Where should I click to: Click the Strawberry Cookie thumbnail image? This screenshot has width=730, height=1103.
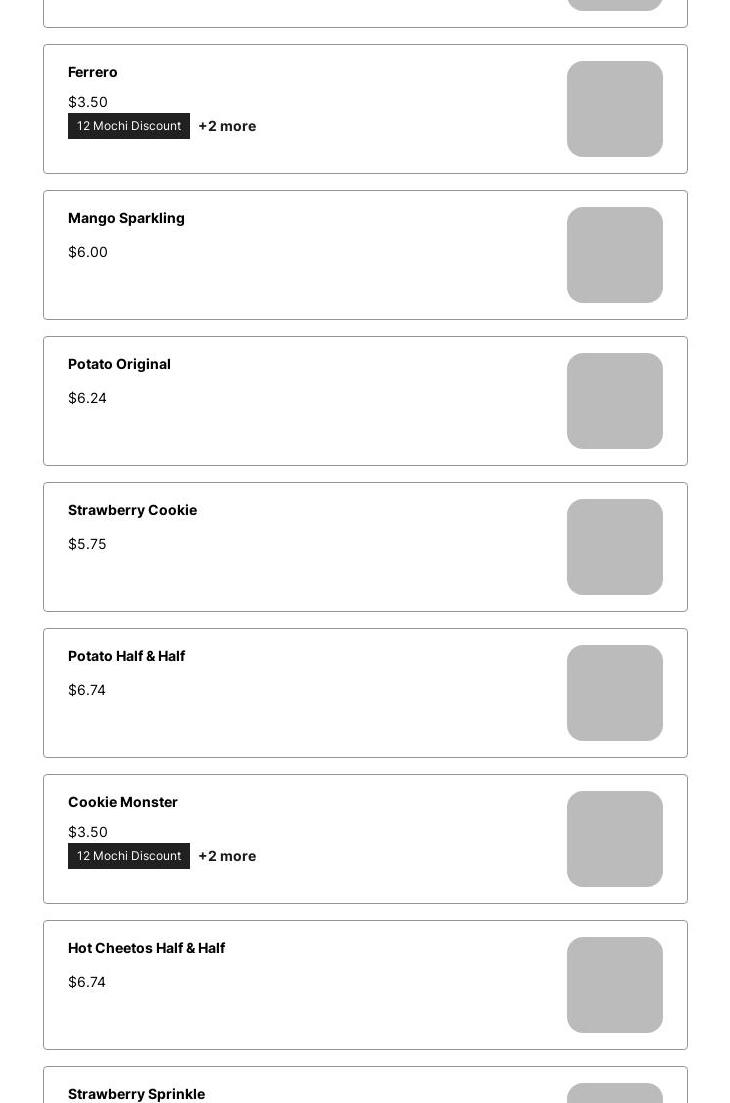pos(615,547)
